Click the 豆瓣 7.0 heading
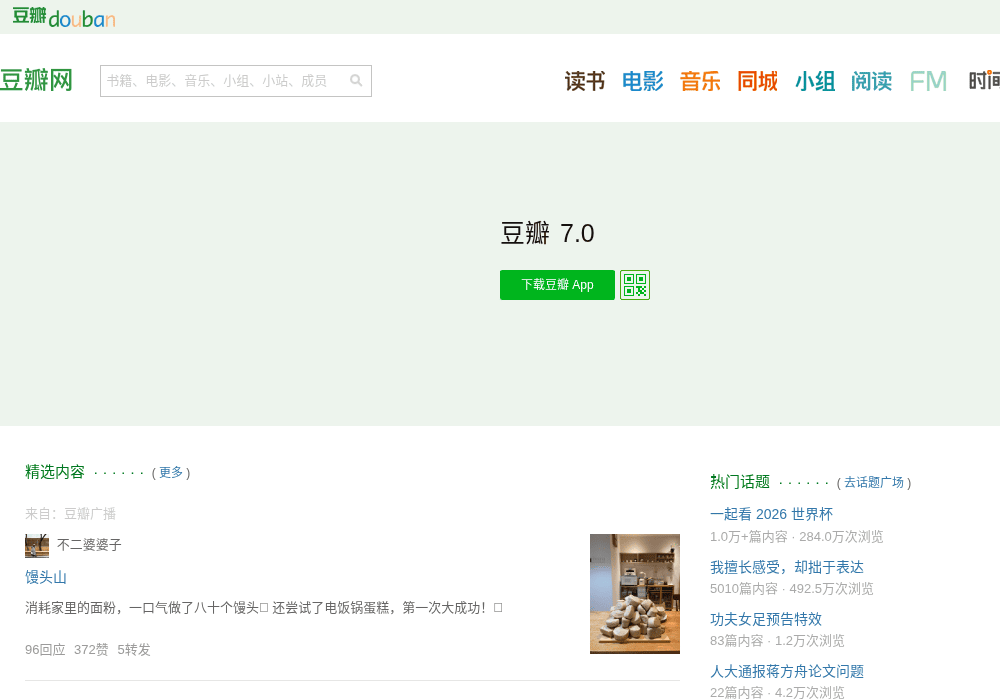Screen dimensions: 1000x700 547,233
